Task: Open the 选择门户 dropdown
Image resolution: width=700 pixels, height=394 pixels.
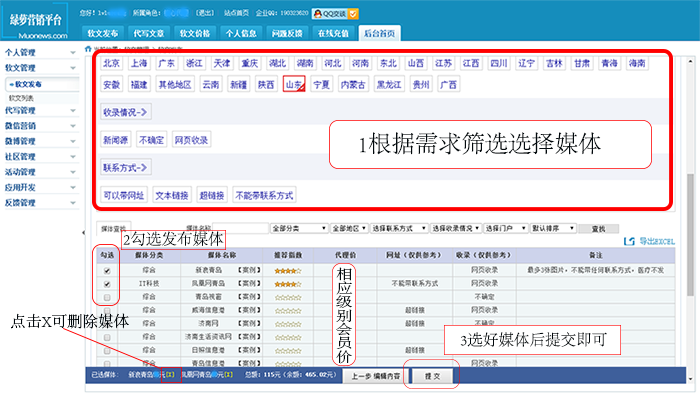Action: coord(506,228)
